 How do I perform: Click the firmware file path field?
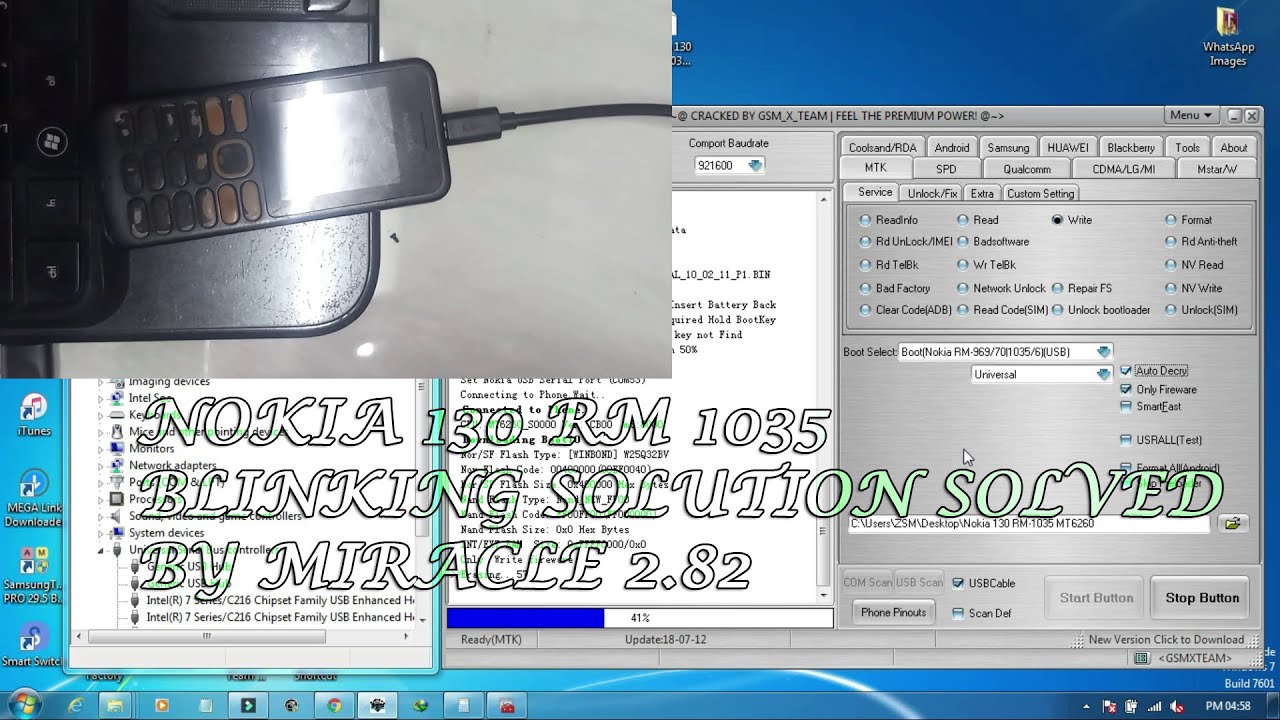point(1029,524)
